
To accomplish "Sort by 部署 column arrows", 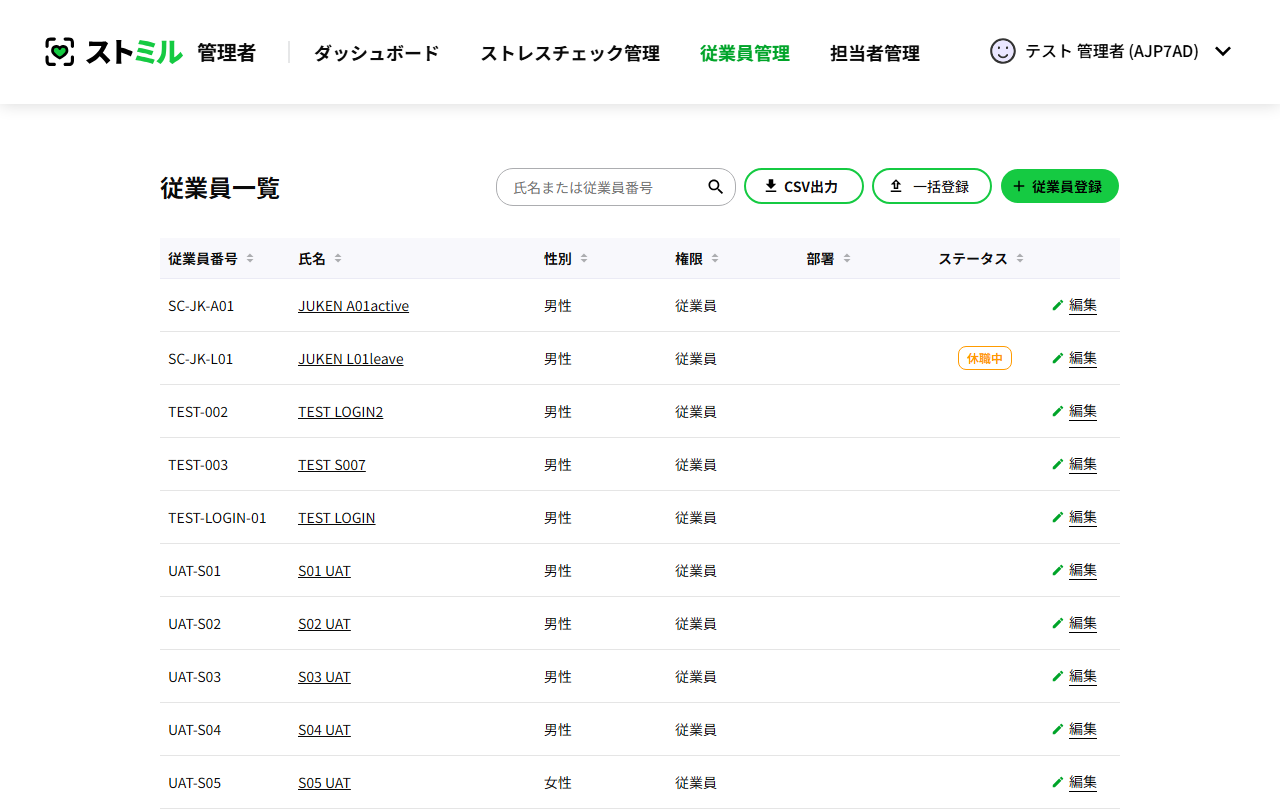I will pos(847,259).
